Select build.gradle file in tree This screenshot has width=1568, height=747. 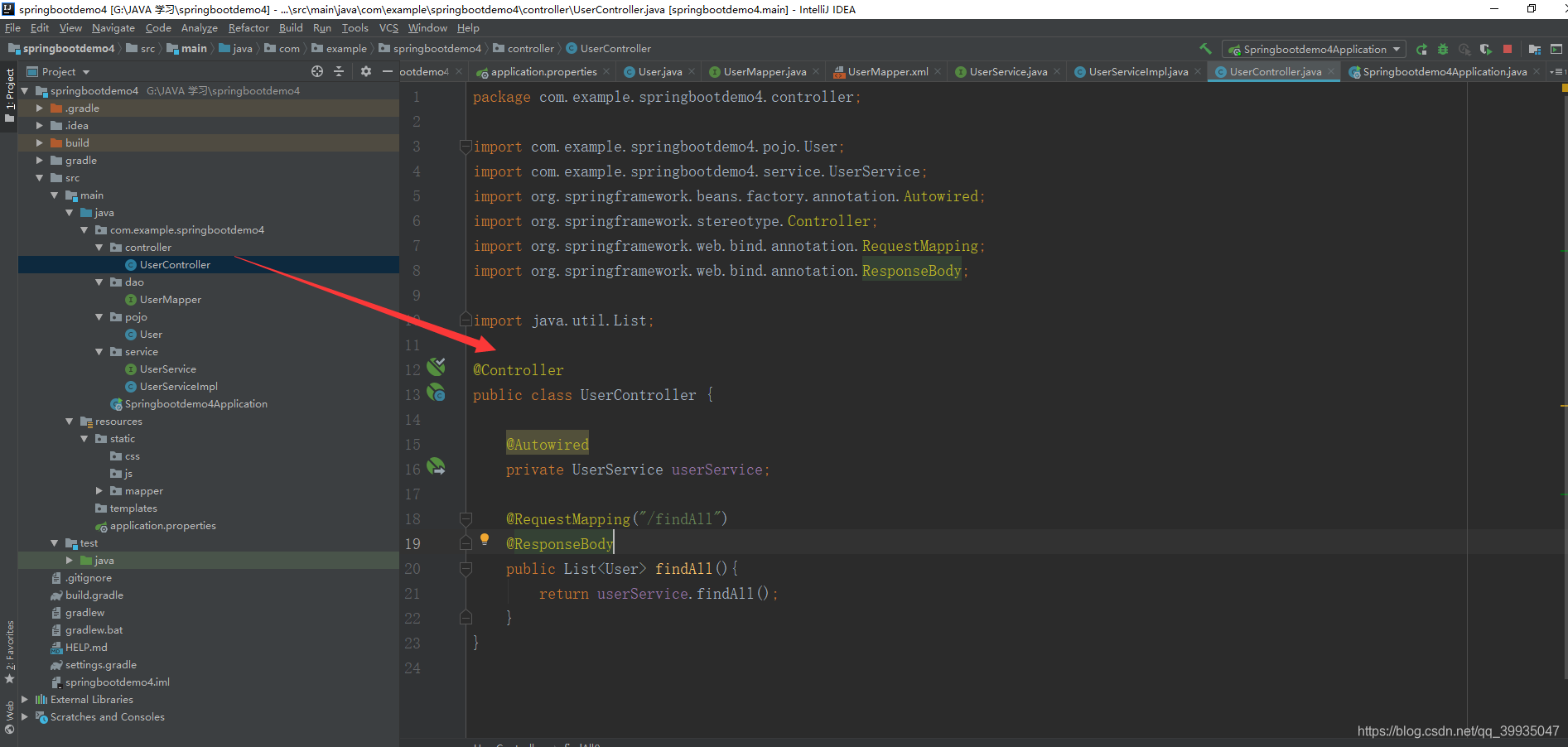tap(94, 595)
